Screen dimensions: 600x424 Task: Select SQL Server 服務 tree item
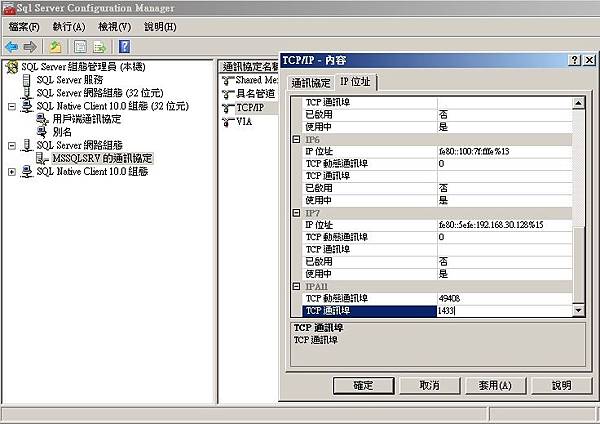coord(70,80)
